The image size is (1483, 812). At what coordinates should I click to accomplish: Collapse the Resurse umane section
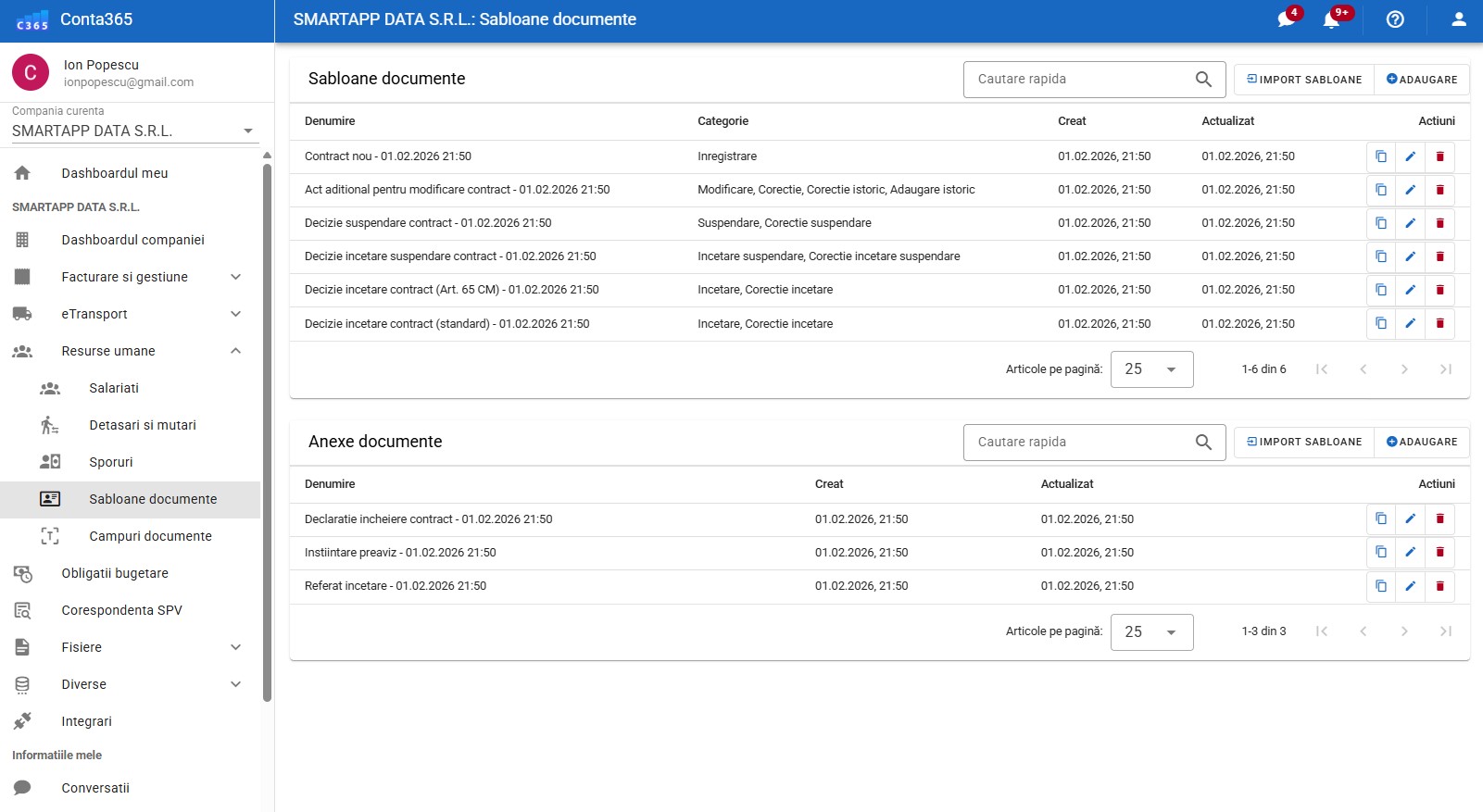[235, 351]
